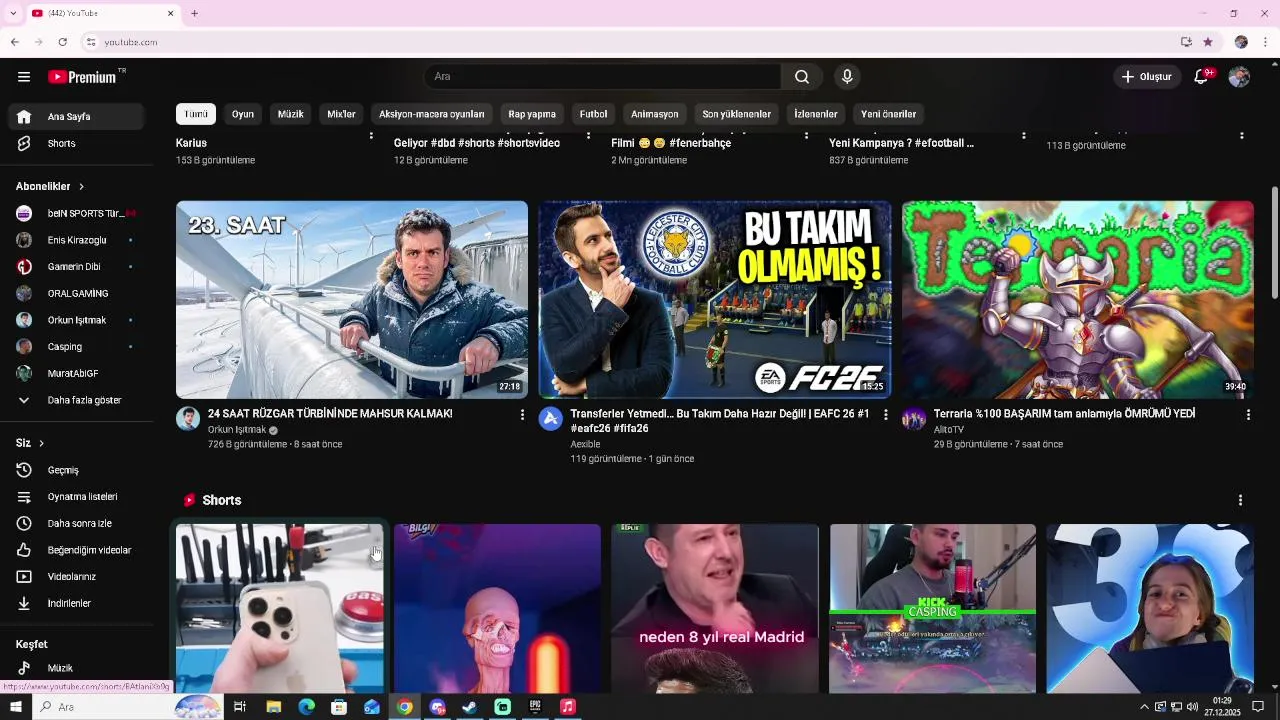The image size is (1280, 720).
Task: Reload the page in Chrome
Action: pos(62,42)
